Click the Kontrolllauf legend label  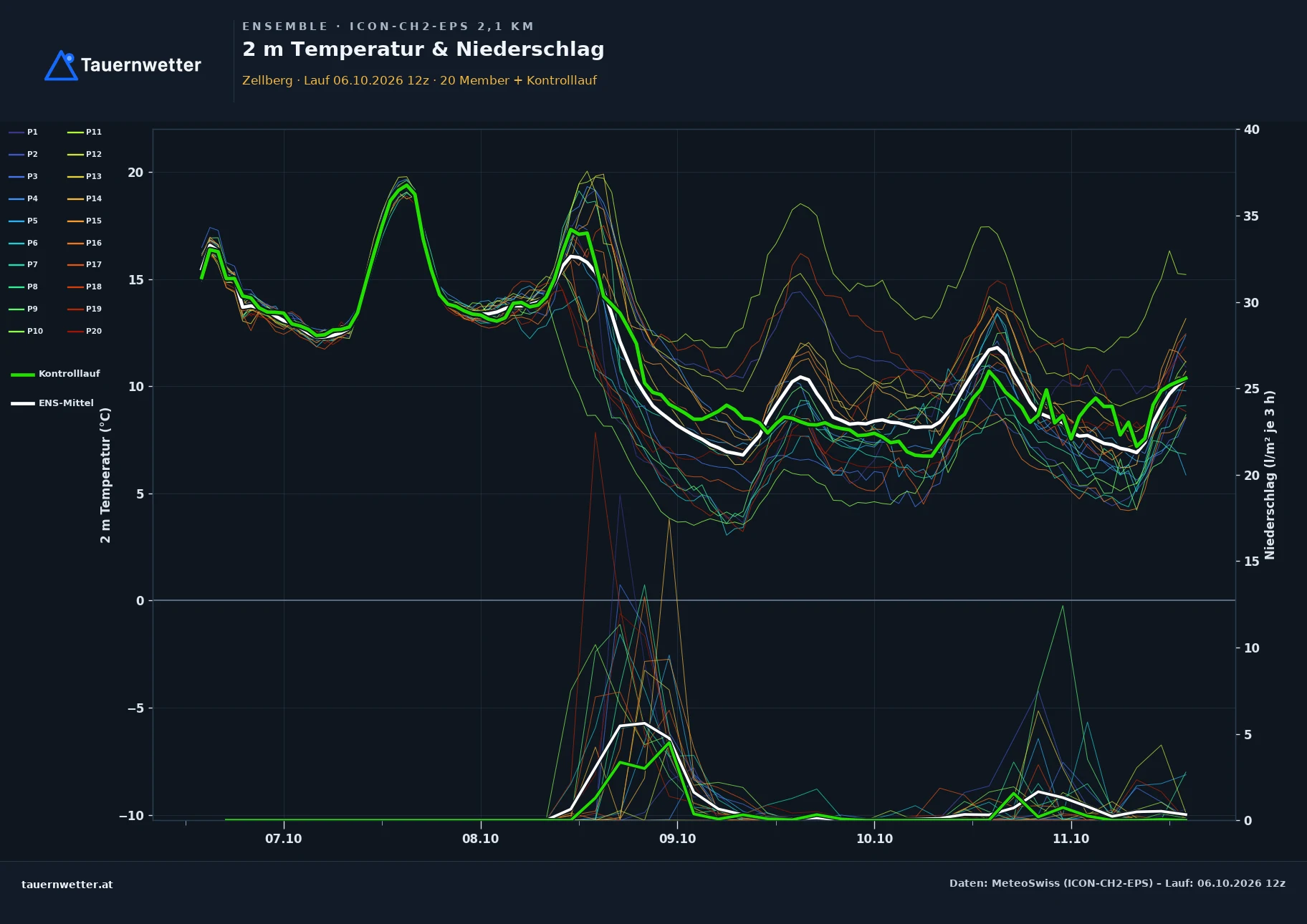pyautogui.click(x=70, y=374)
